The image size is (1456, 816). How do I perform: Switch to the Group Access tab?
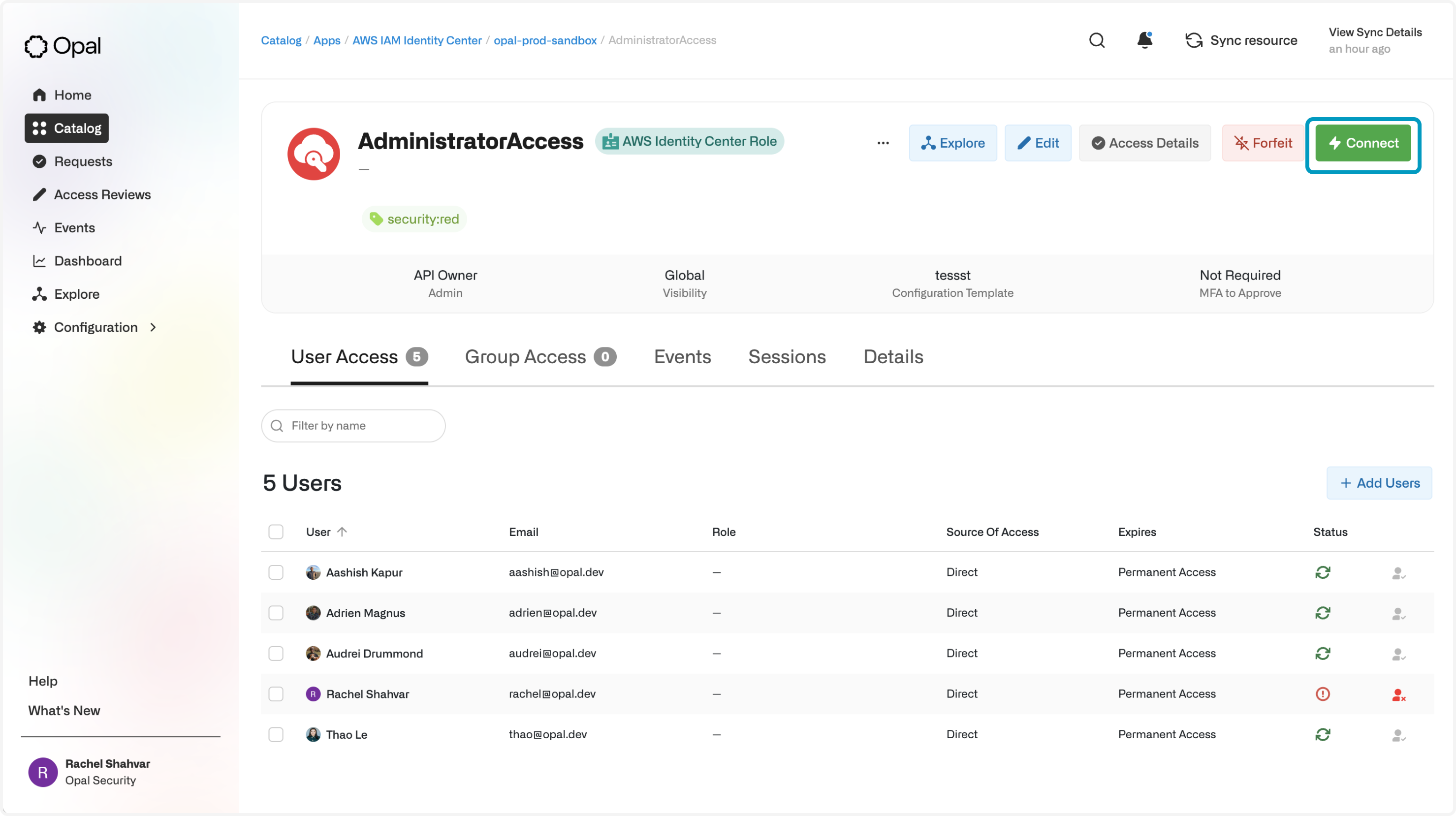point(540,357)
